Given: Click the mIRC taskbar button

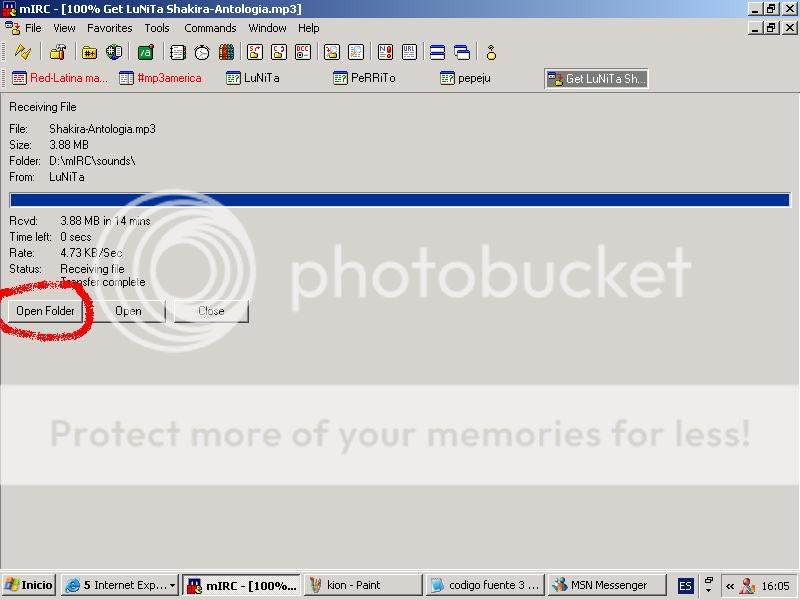Looking at the screenshot, I should point(241,585).
